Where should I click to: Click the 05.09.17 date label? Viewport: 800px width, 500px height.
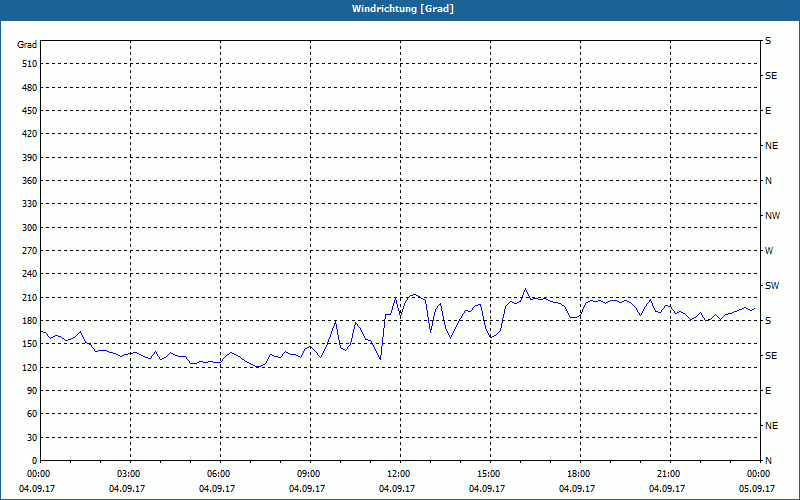(757, 489)
